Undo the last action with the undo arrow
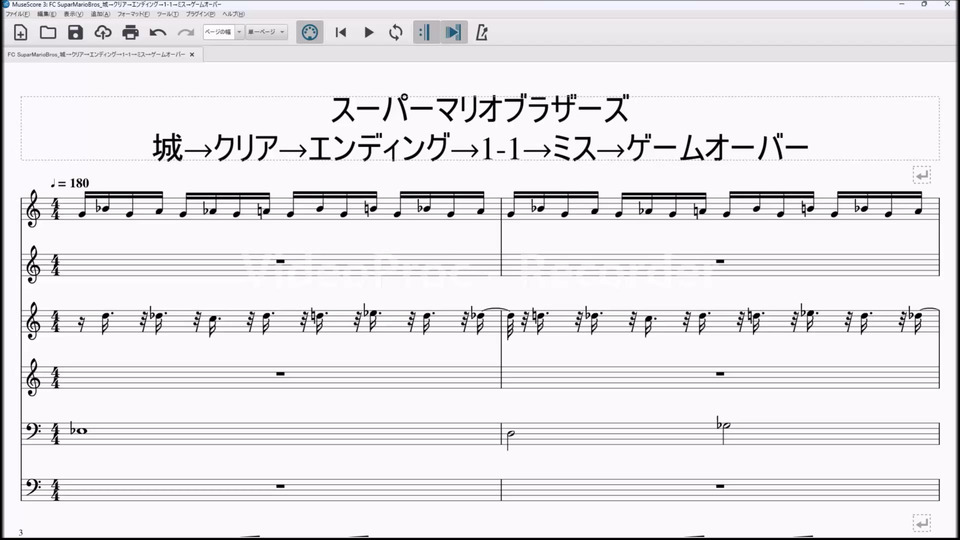This screenshot has height=540, width=960. click(x=158, y=32)
